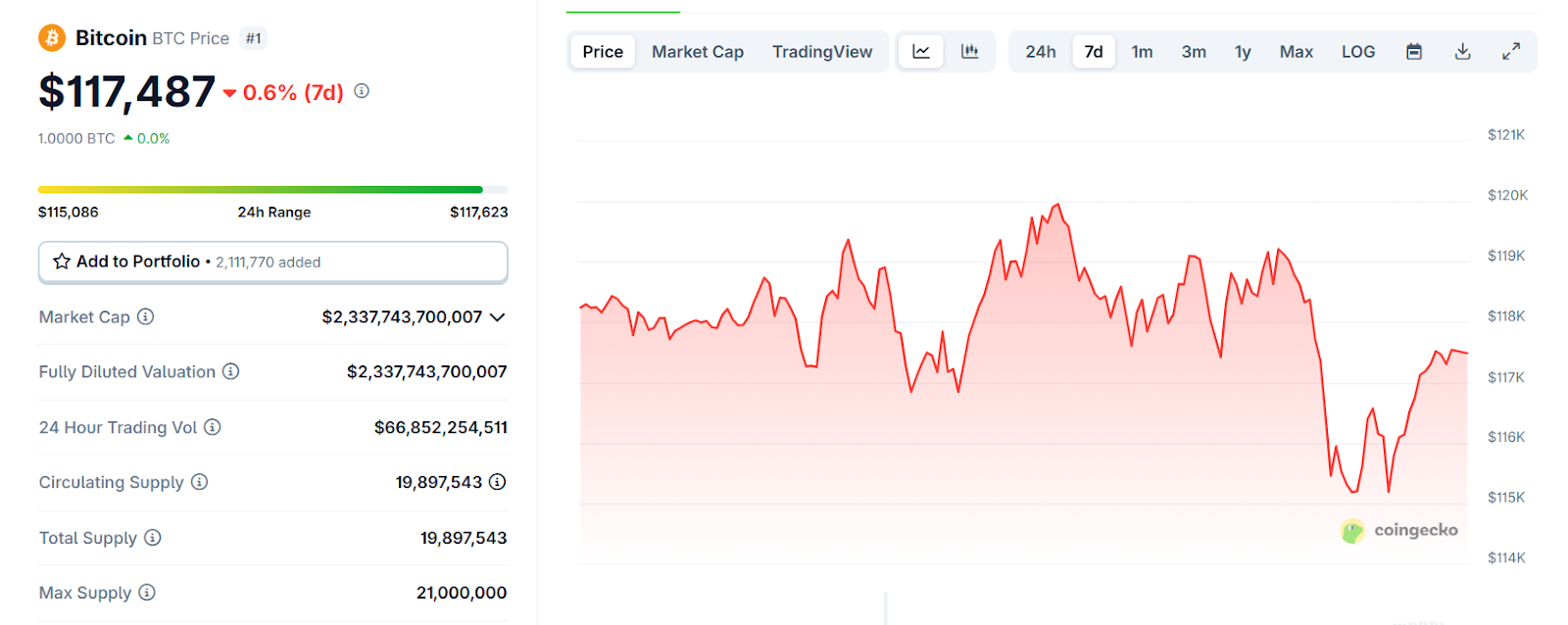Set chart range to 1m
This screenshot has height=625, width=1568.
tap(1142, 52)
